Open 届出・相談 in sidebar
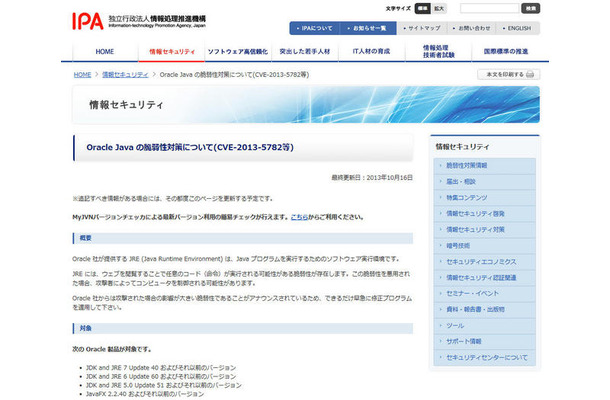Image resolution: width=610 pixels, height=400 pixels. click(484, 181)
